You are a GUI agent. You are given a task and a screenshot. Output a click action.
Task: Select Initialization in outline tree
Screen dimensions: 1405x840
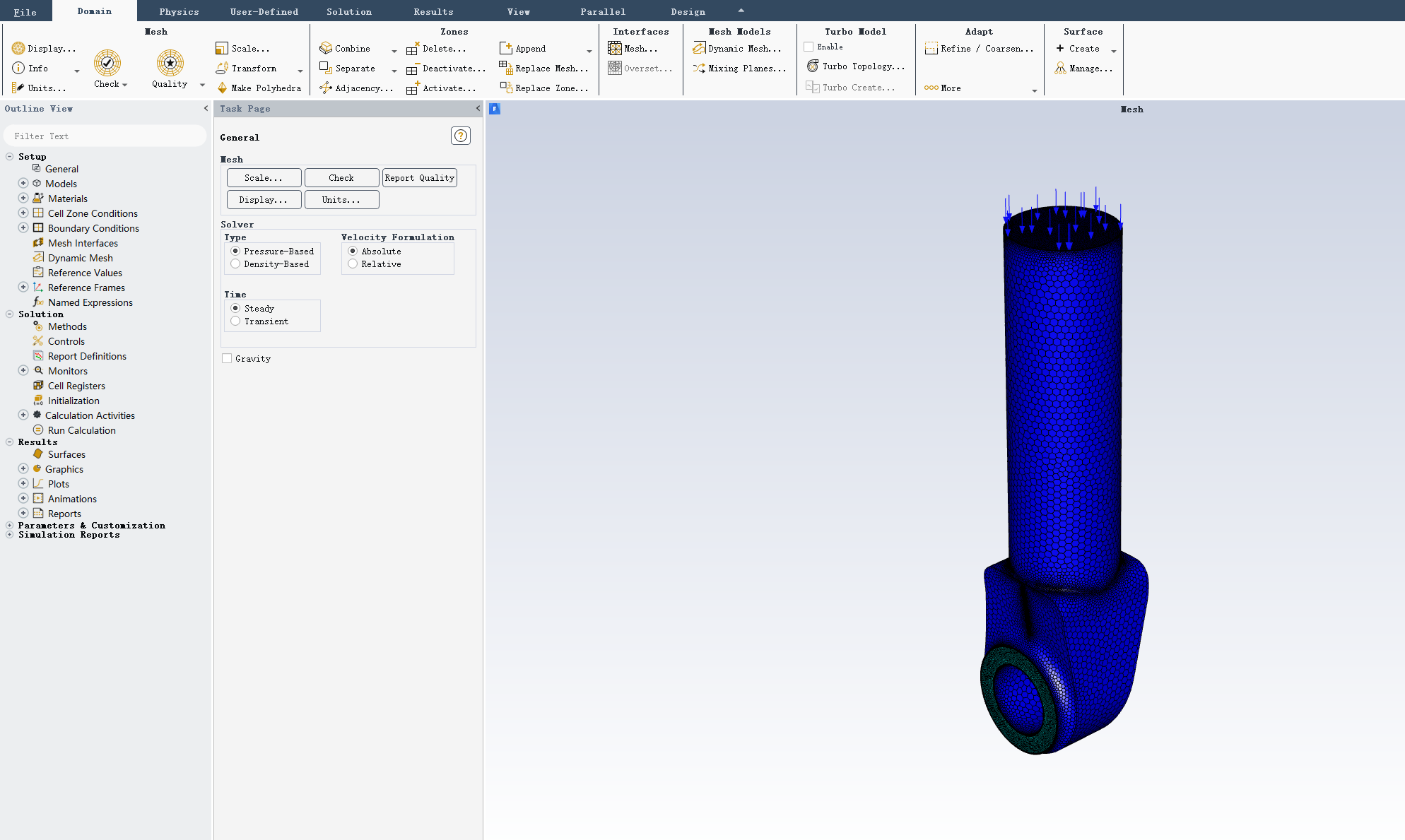[x=74, y=400]
